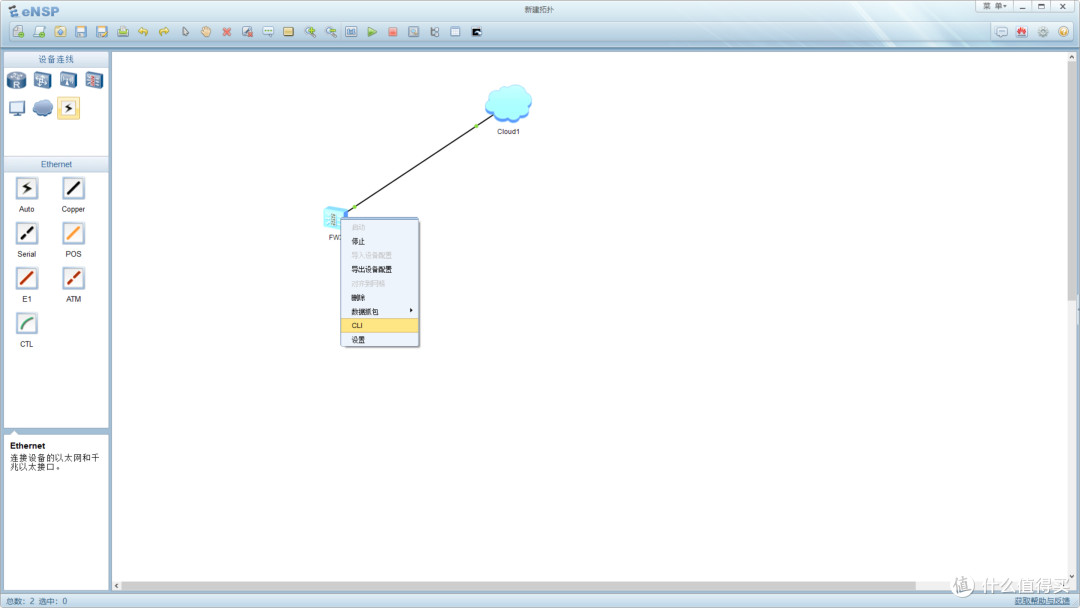
Task: Click the zoom out magnifier icon
Action: tap(331, 32)
